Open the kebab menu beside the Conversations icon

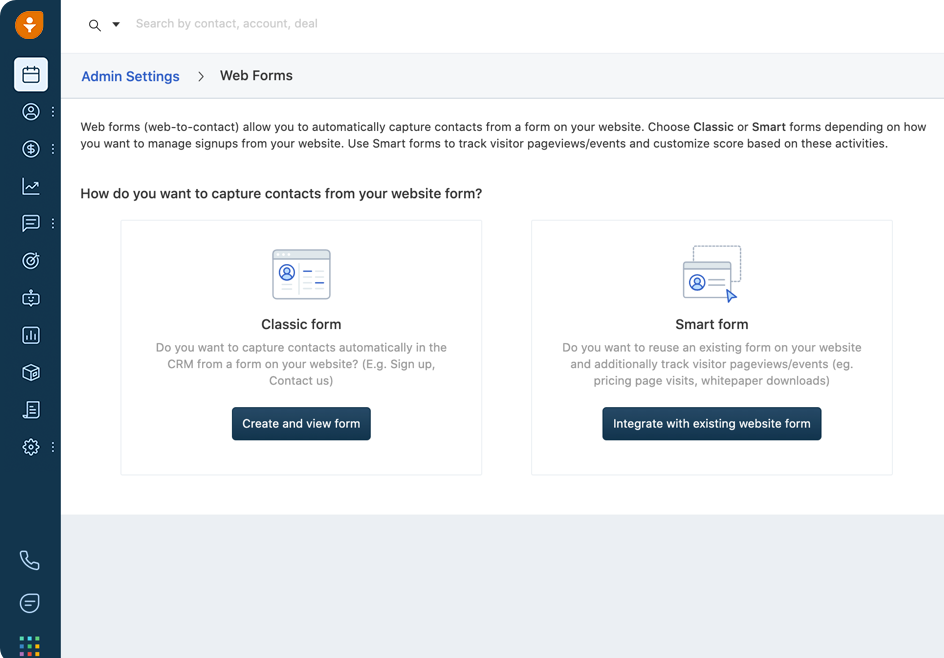[x=52, y=223]
